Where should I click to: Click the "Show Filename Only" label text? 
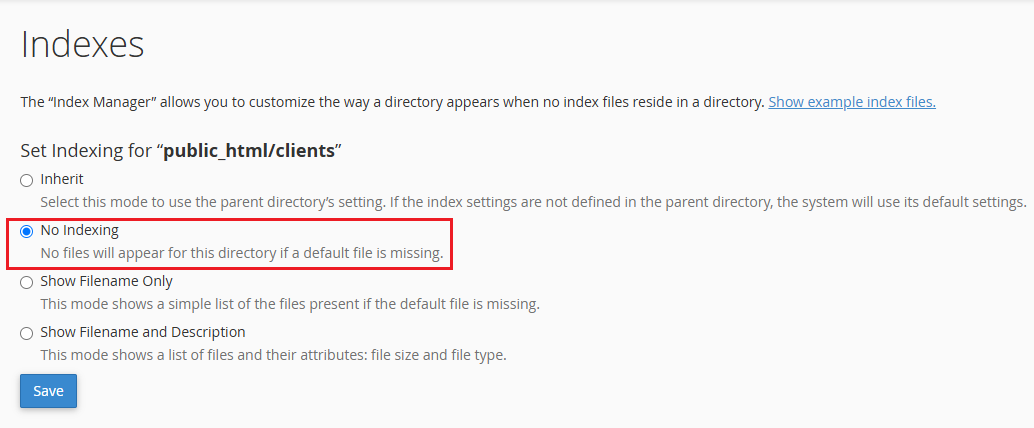click(x=106, y=281)
